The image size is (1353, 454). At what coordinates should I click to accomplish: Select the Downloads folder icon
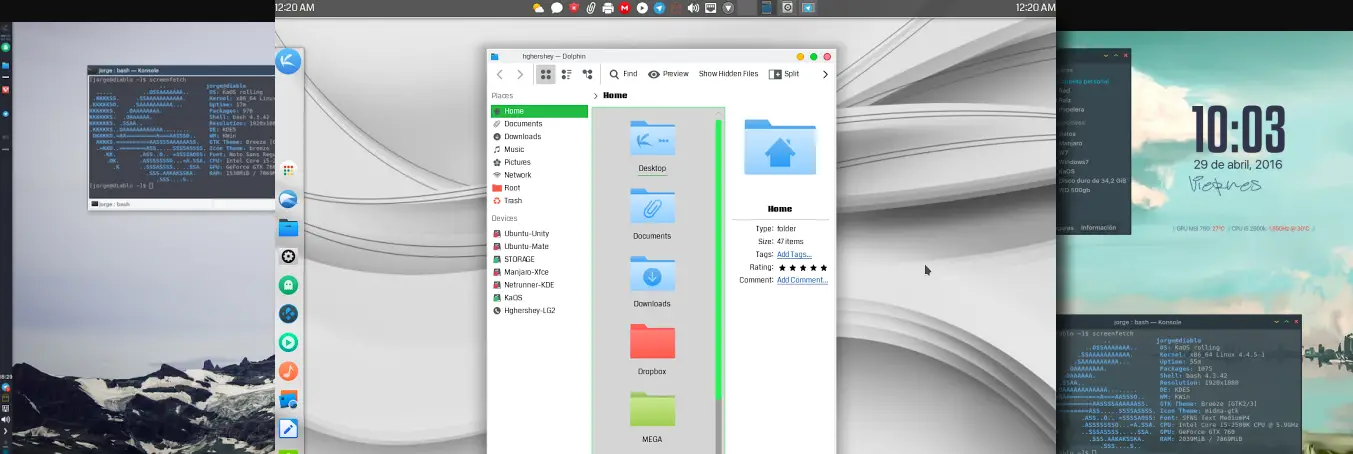pos(652,273)
